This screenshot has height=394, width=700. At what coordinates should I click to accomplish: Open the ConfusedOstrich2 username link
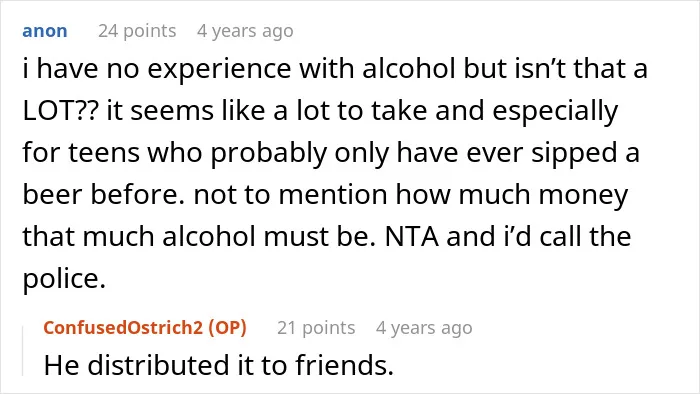click(x=123, y=328)
